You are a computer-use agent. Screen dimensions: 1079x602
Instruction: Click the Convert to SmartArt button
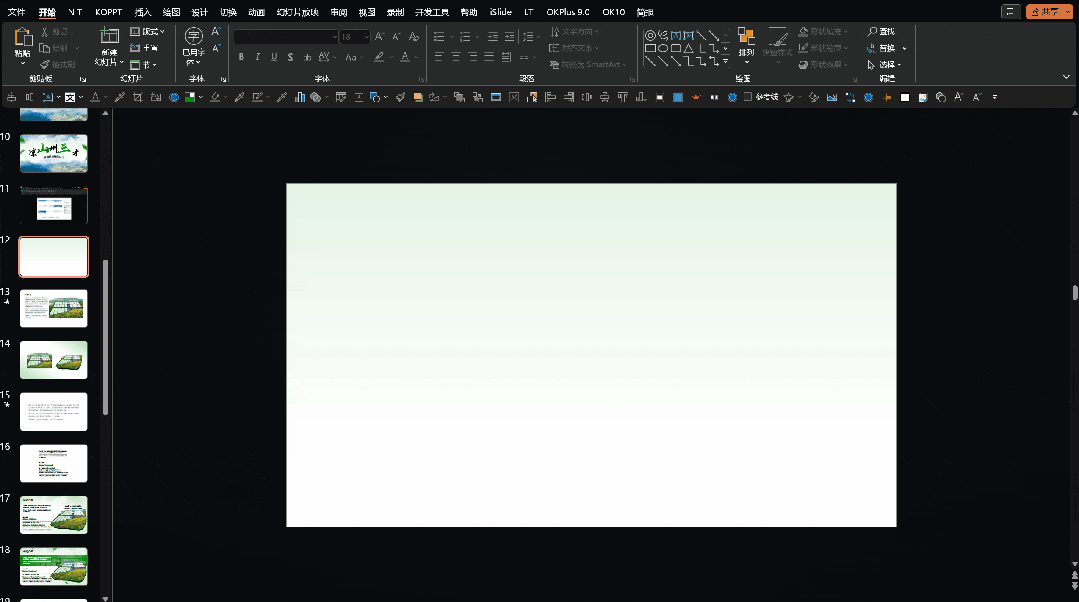coord(588,65)
